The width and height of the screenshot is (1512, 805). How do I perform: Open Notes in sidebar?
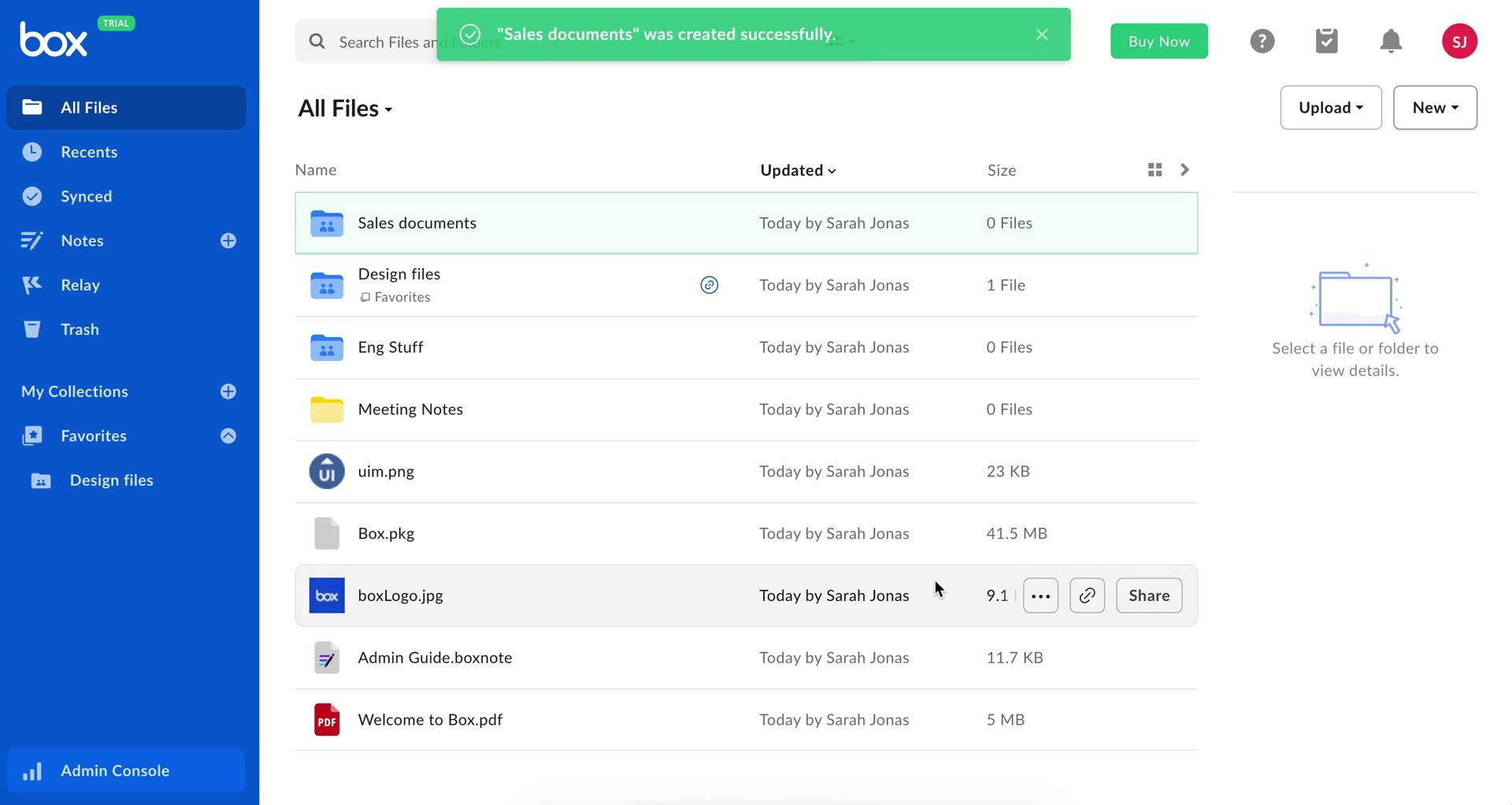point(82,241)
